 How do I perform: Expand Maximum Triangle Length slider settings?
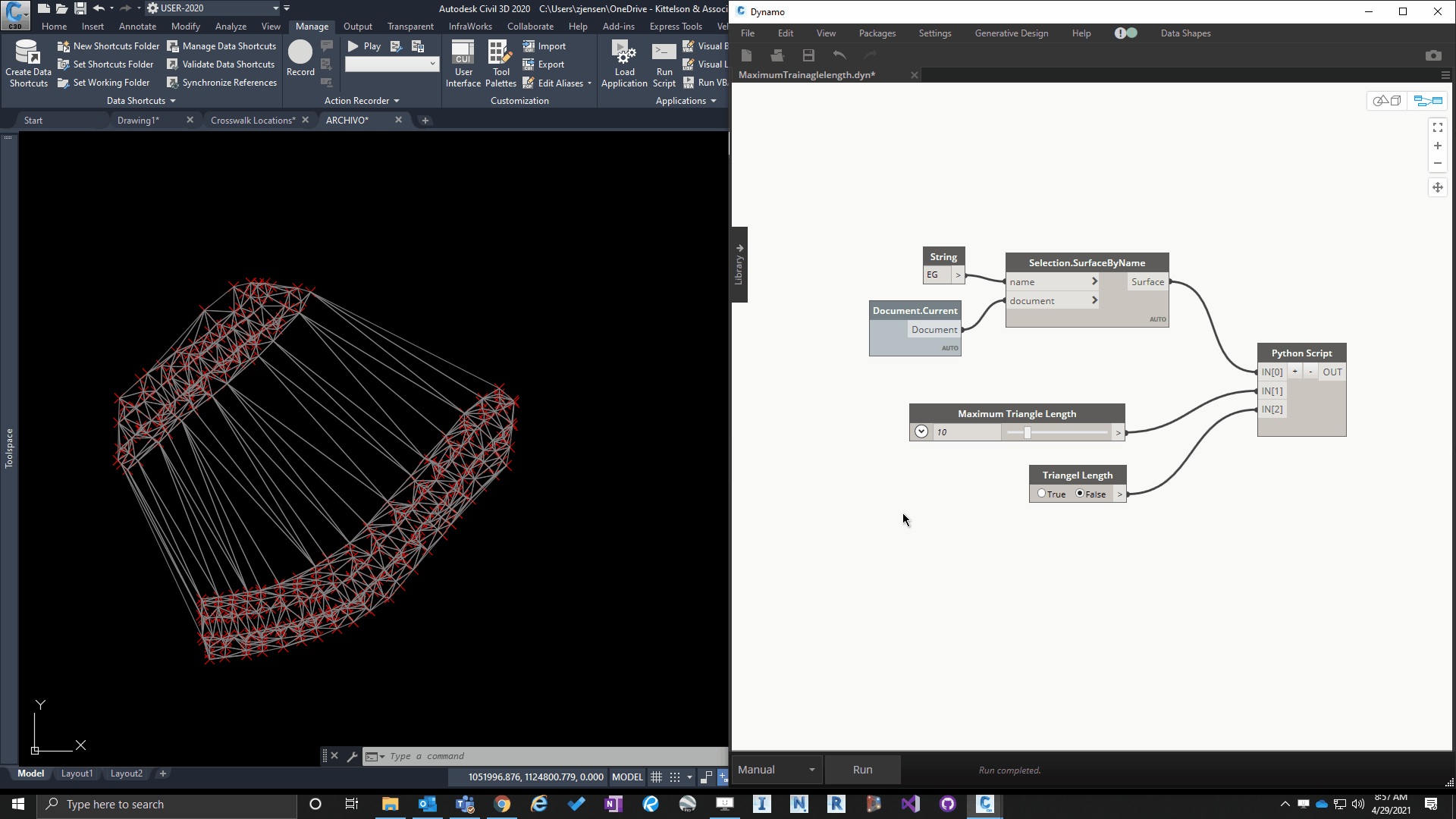click(921, 431)
